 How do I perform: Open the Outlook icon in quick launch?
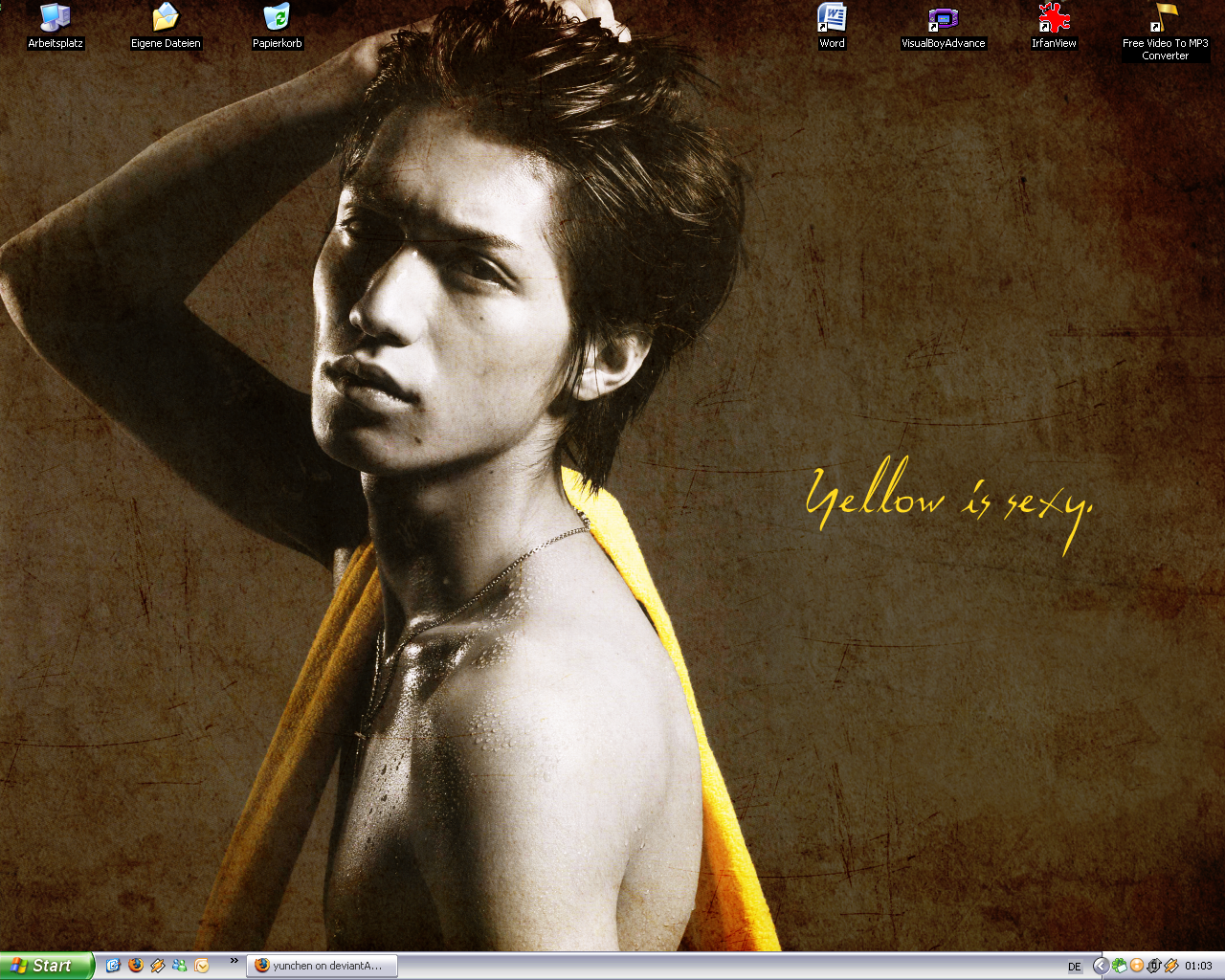pos(201,966)
